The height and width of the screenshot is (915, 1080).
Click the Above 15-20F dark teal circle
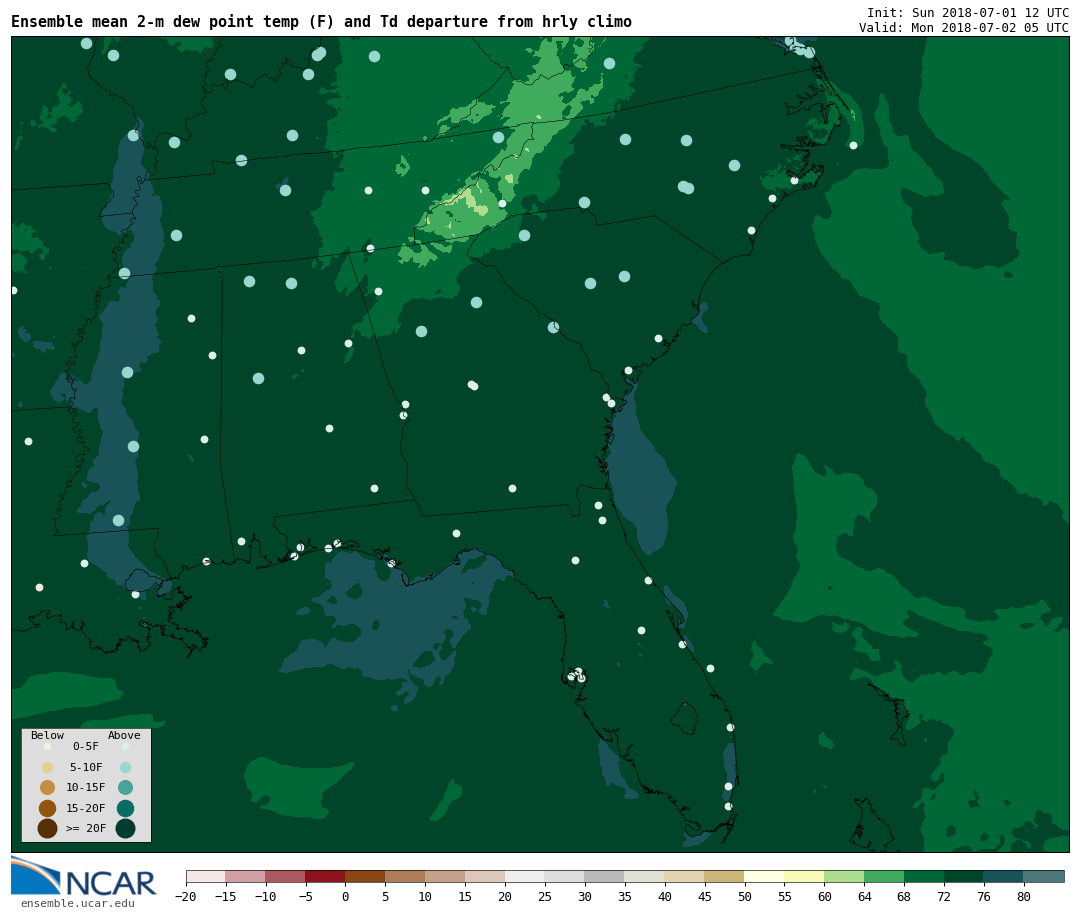click(x=125, y=808)
